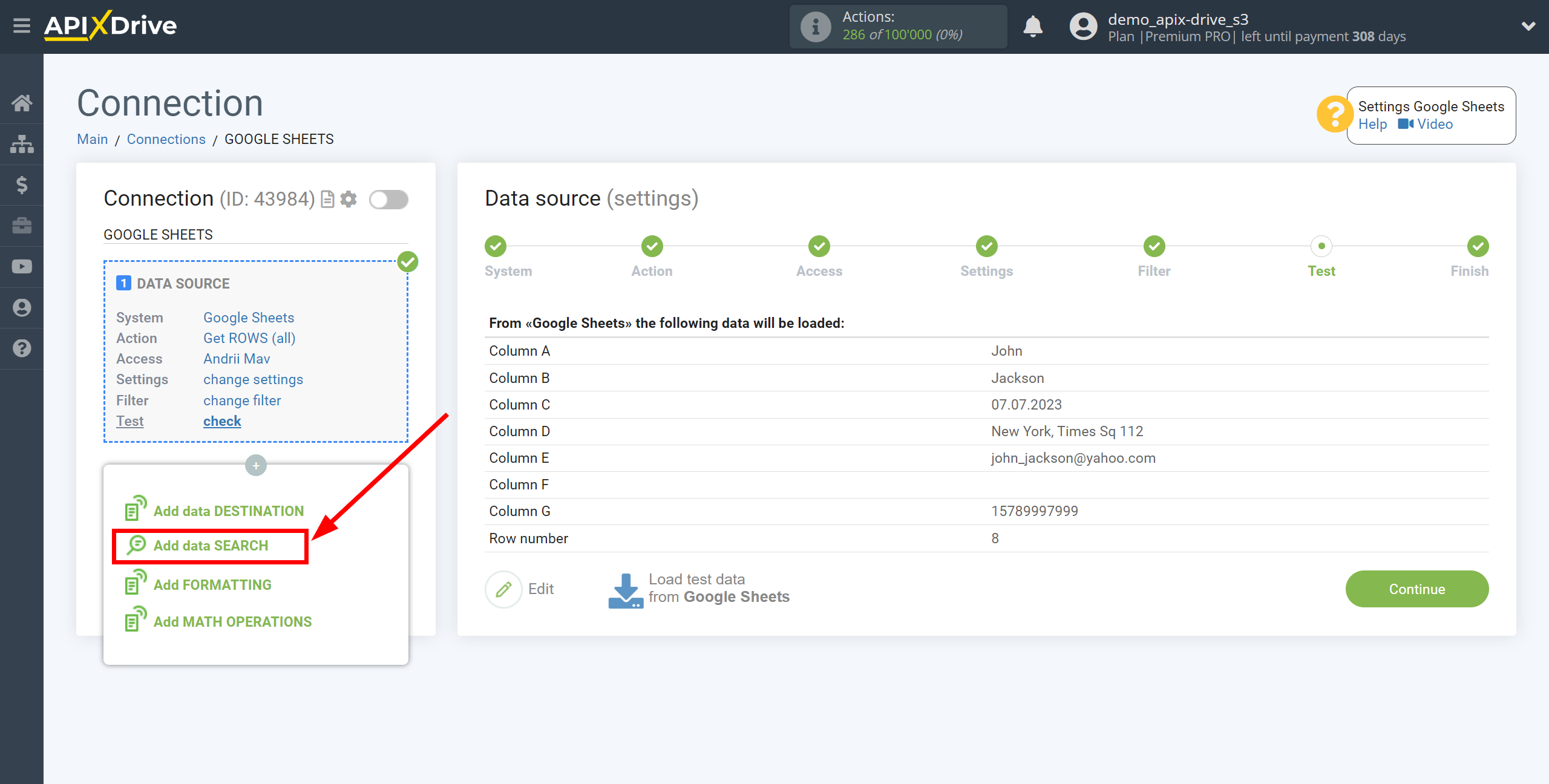Click the check test link
The height and width of the screenshot is (784, 1549).
[222, 421]
